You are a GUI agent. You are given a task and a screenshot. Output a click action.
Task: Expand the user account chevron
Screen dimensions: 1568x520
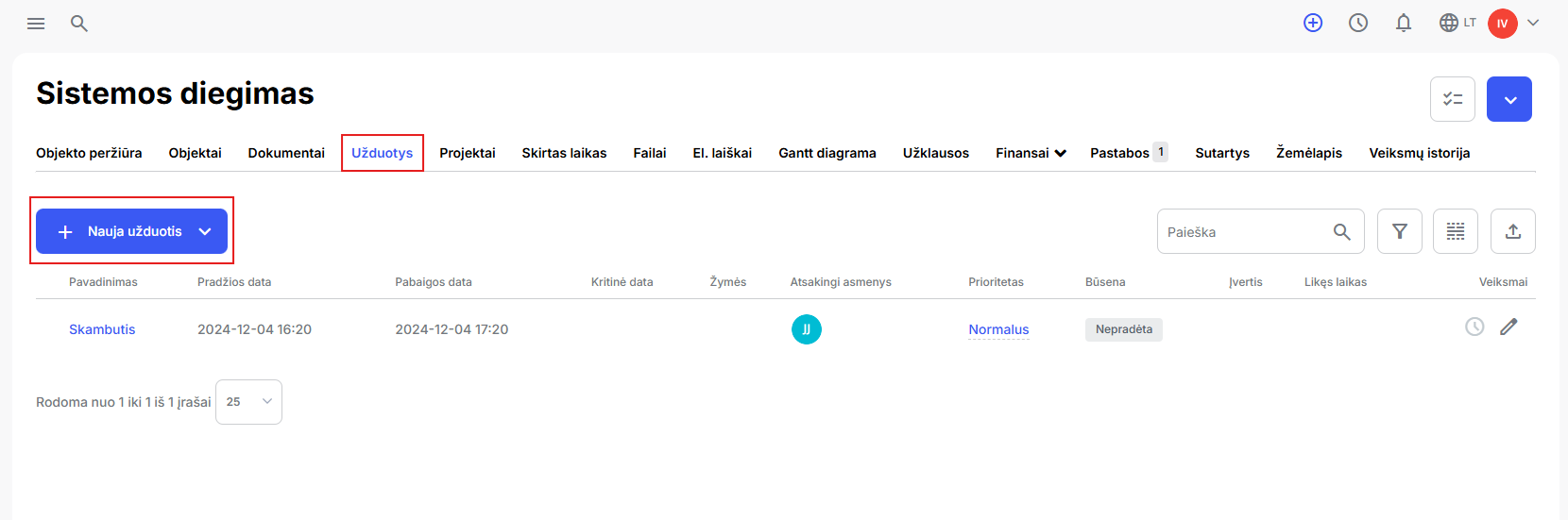coord(1533,23)
